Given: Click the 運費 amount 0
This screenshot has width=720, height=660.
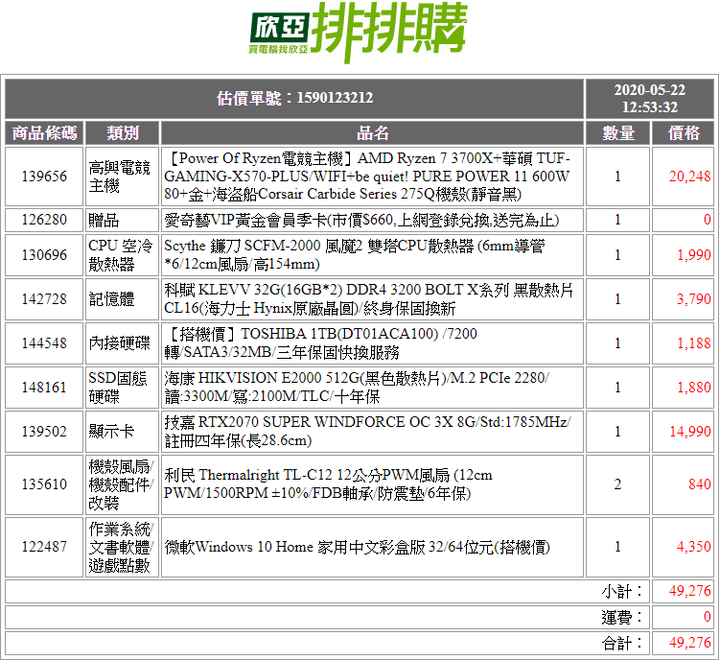Looking at the screenshot, I should click(x=707, y=617).
